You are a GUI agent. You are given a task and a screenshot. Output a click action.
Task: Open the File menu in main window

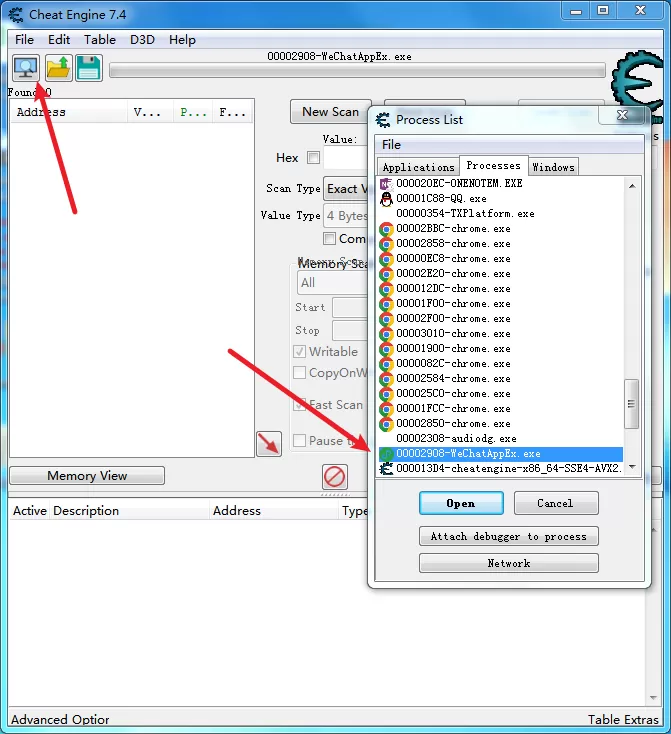[24, 40]
